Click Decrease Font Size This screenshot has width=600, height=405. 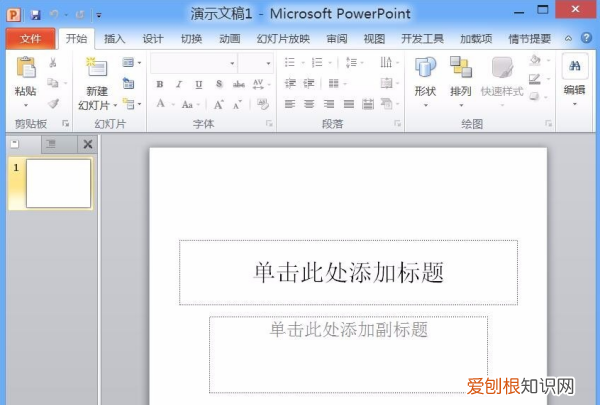[x=237, y=104]
